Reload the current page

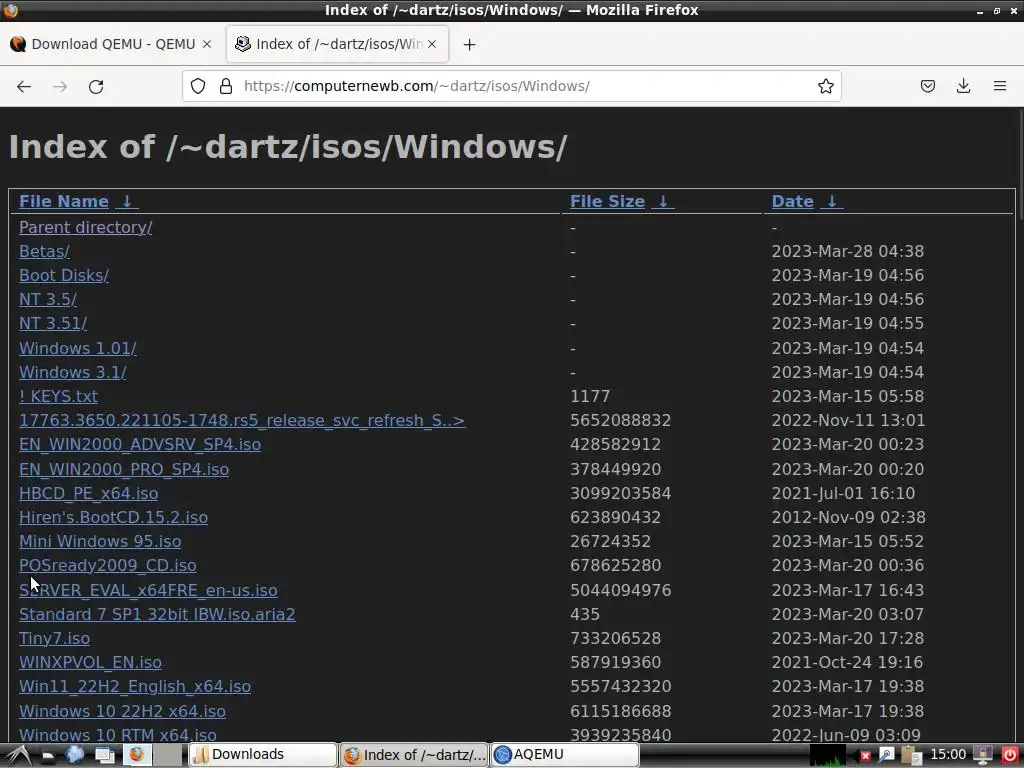pyautogui.click(x=96, y=86)
